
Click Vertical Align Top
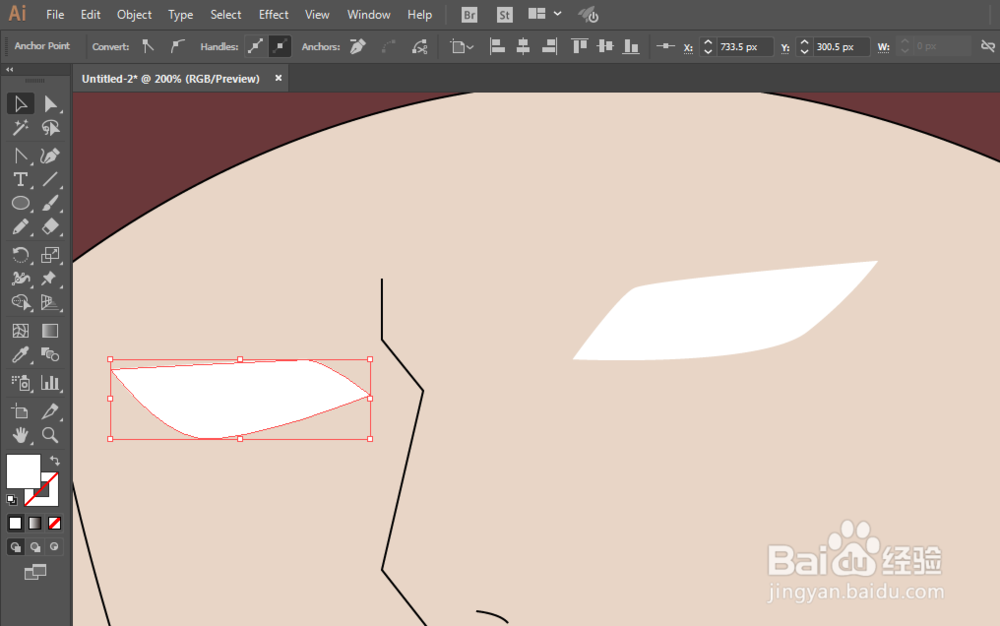[579, 47]
